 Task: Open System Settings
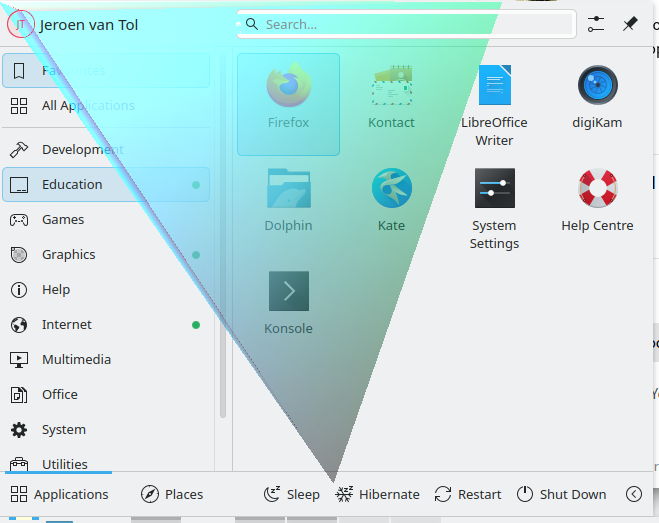coord(494,206)
